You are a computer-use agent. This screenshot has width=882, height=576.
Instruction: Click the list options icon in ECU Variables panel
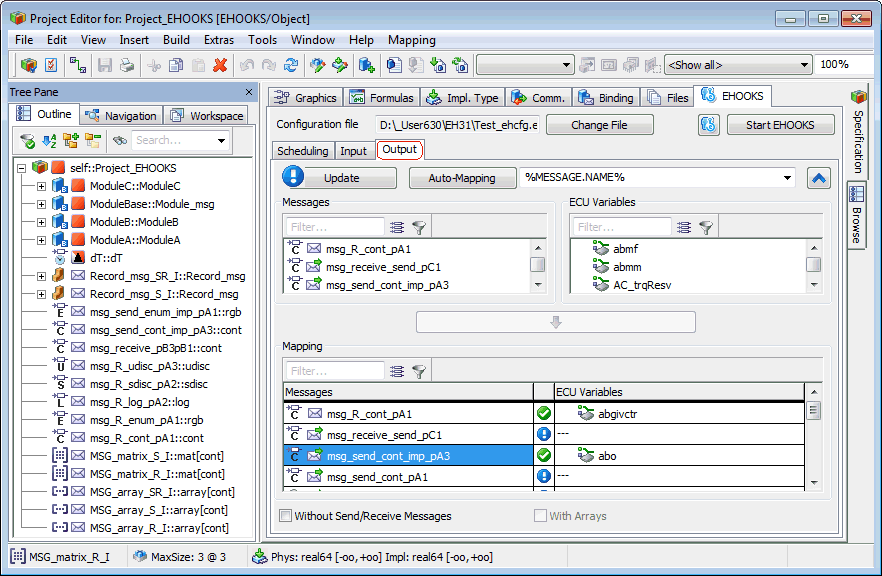(x=684, y=227)
